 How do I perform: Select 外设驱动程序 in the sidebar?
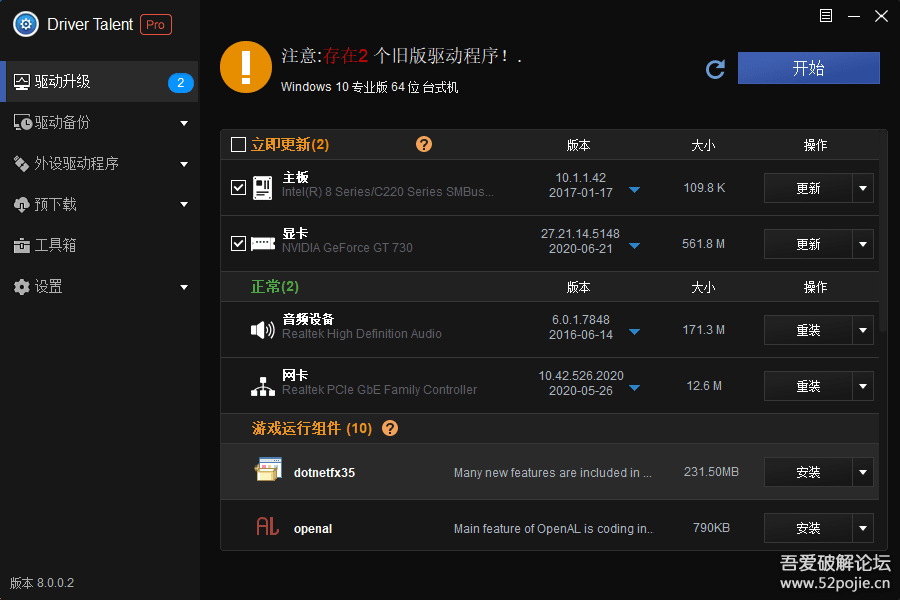99,164
